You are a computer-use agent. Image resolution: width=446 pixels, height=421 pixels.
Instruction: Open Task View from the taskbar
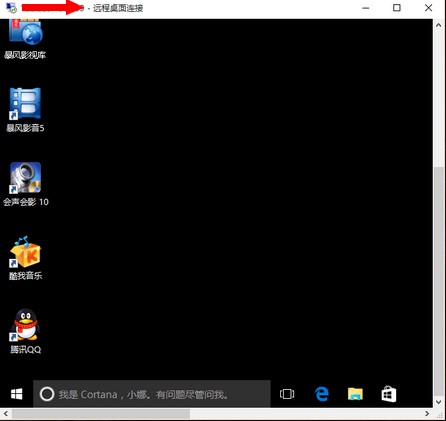[x=287, y=394]
